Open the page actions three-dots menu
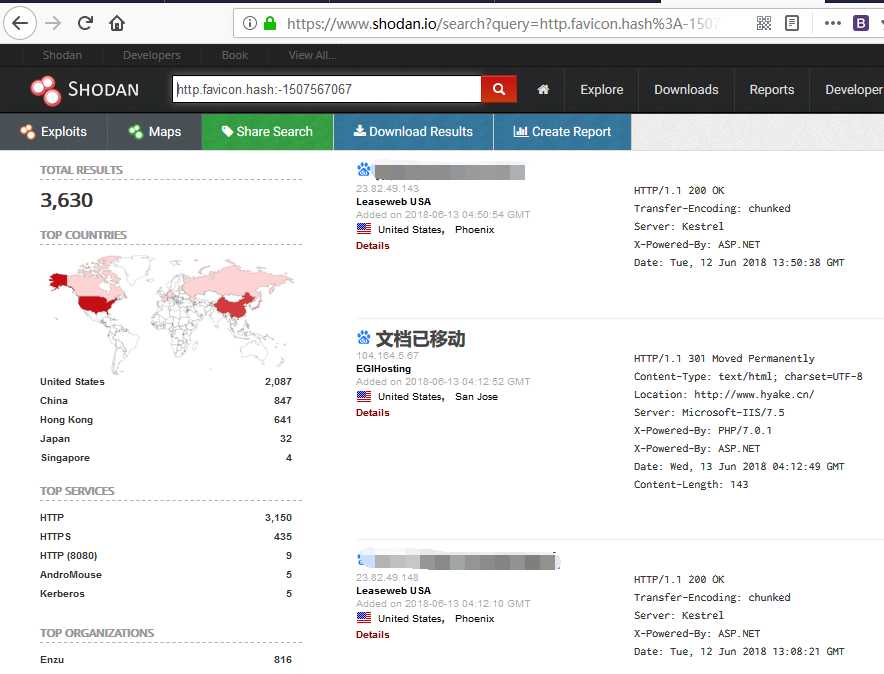Viewport: 884px width, 674px height. point(833,23)
